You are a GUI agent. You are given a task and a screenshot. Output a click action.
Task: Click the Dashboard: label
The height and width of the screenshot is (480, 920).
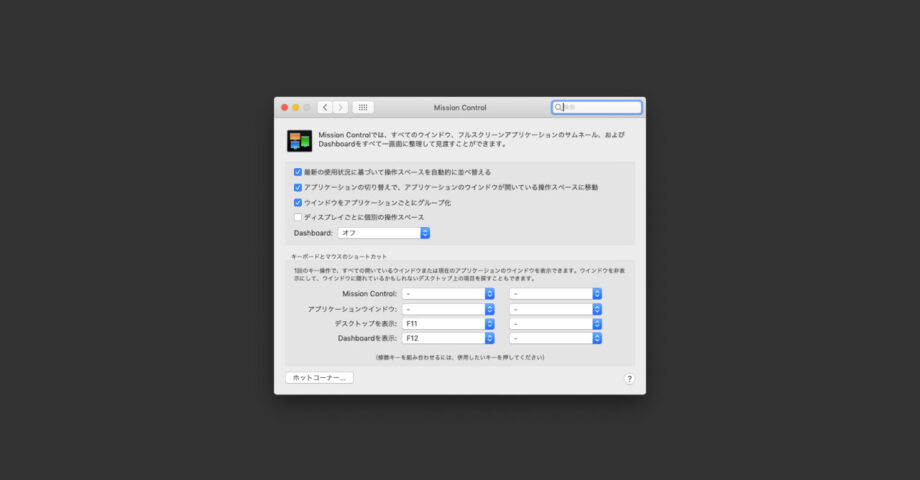coord(313,233)
